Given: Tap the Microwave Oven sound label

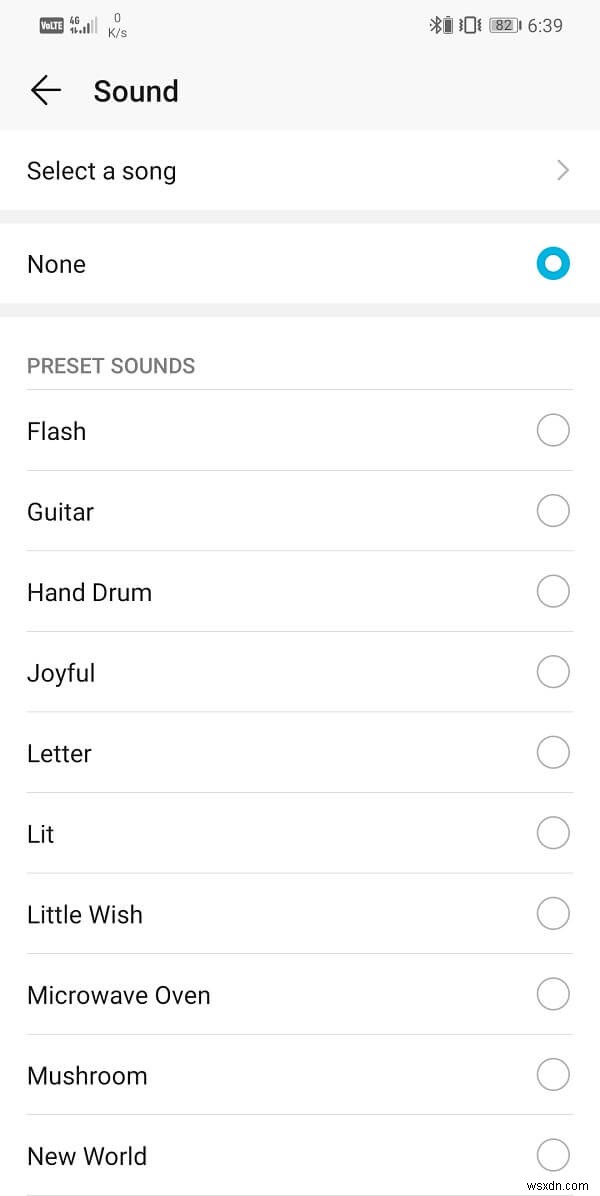Looking at the screenshot, I should coord(119,995).
